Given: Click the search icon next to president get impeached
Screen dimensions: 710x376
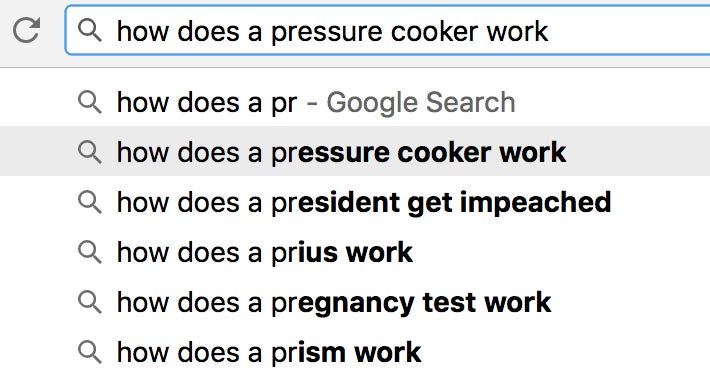Looking at the screenshot, I should pyautogui.click(x=89, y=202).
